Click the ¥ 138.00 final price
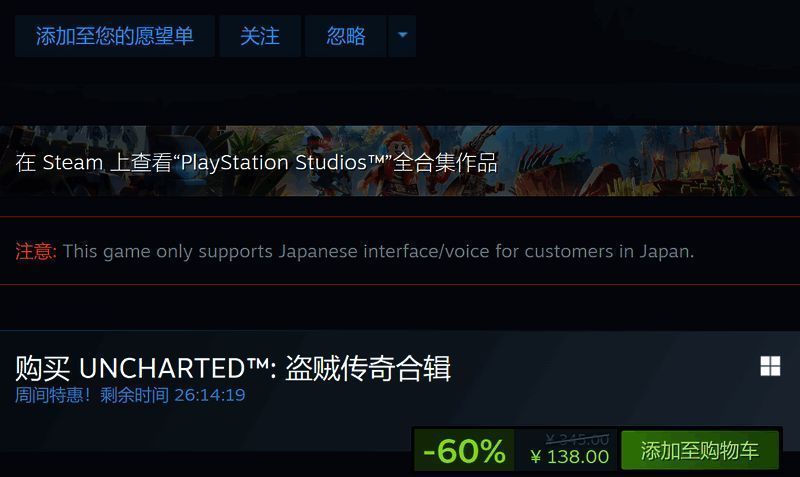Image resolution: width=800 pixels, height=477 pixels. coord(569,457)
